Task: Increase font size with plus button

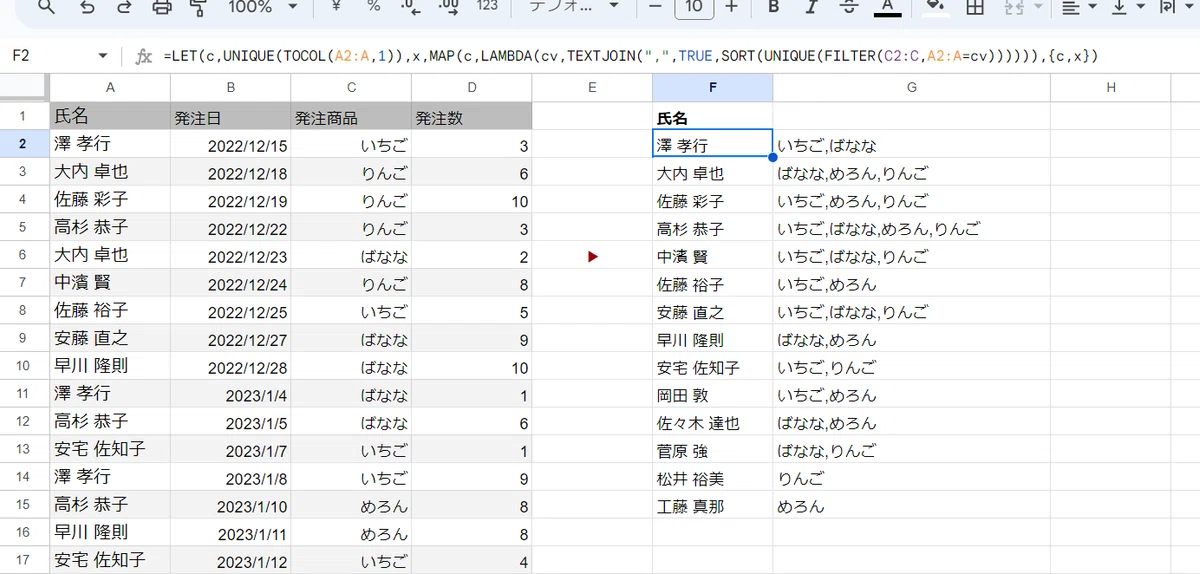Action: 732,6
